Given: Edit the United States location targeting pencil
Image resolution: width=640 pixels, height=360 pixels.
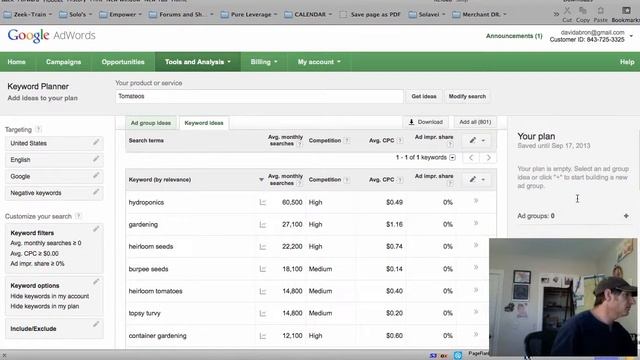Looking at the screenshot, I should point(96,142).
